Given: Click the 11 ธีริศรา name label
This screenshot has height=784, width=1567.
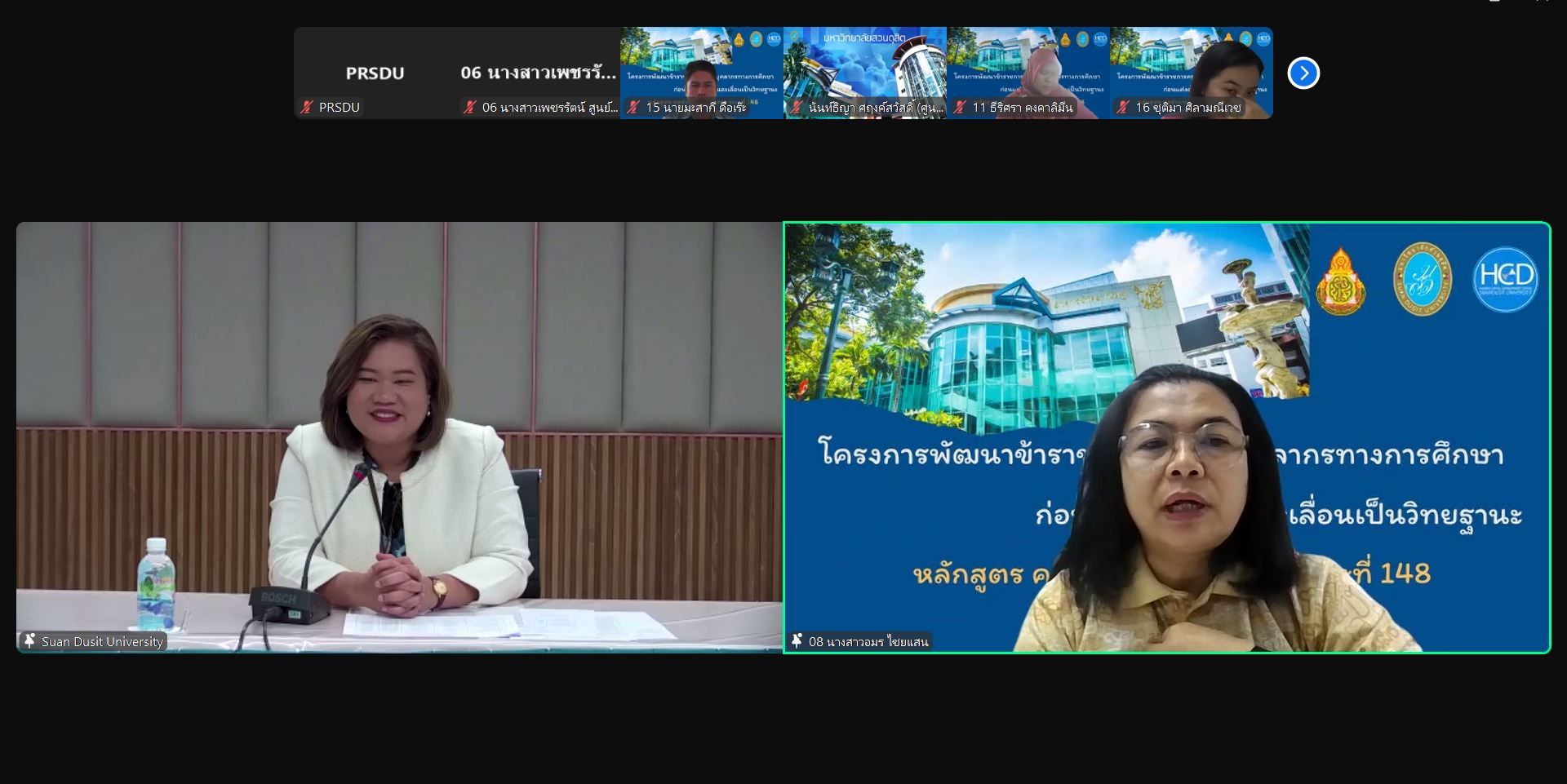Looking at the screenshot, I should point(1023,107).
